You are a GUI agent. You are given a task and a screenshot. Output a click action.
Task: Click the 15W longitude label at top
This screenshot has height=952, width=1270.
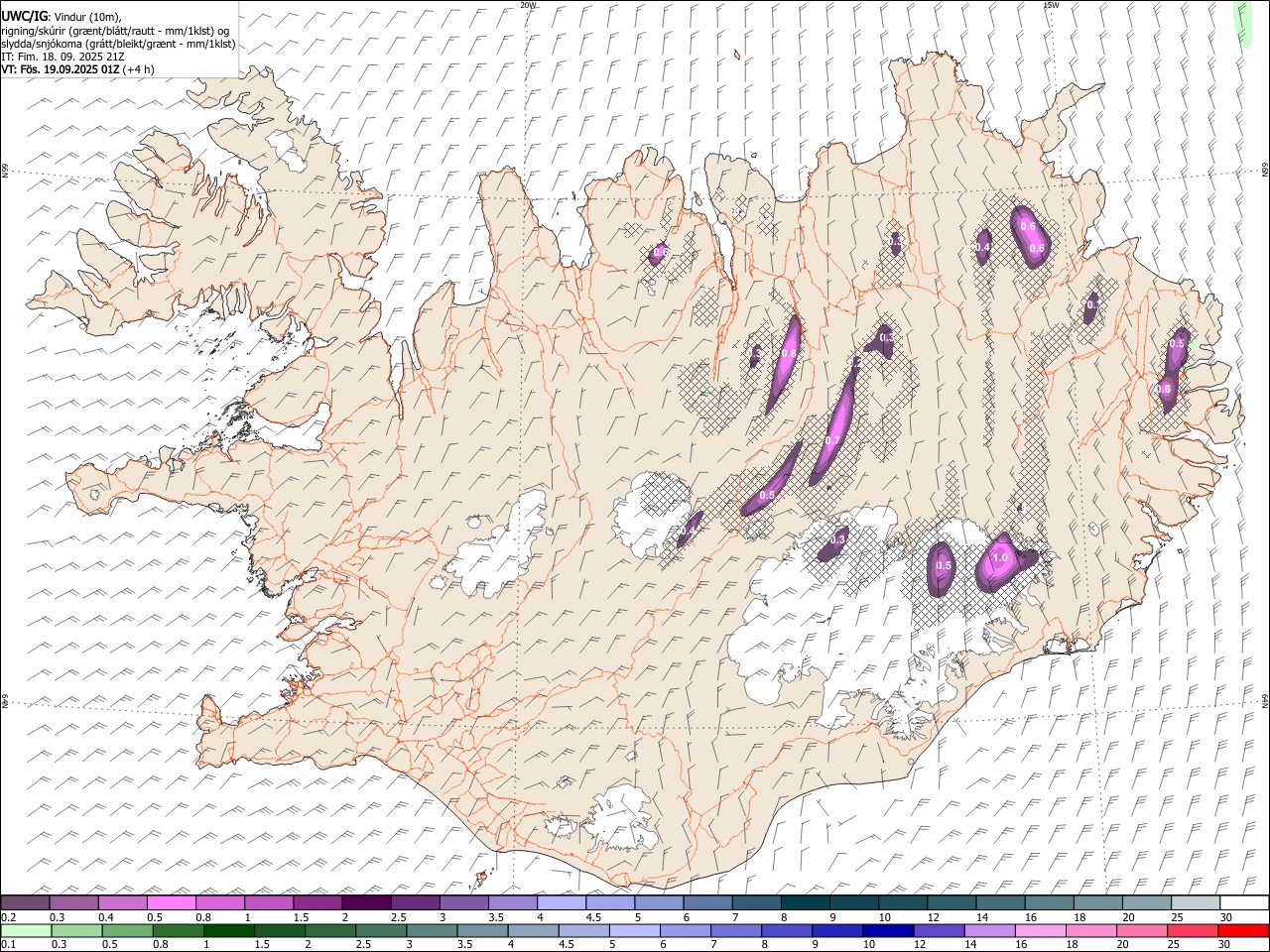(x=1051, y=5)
